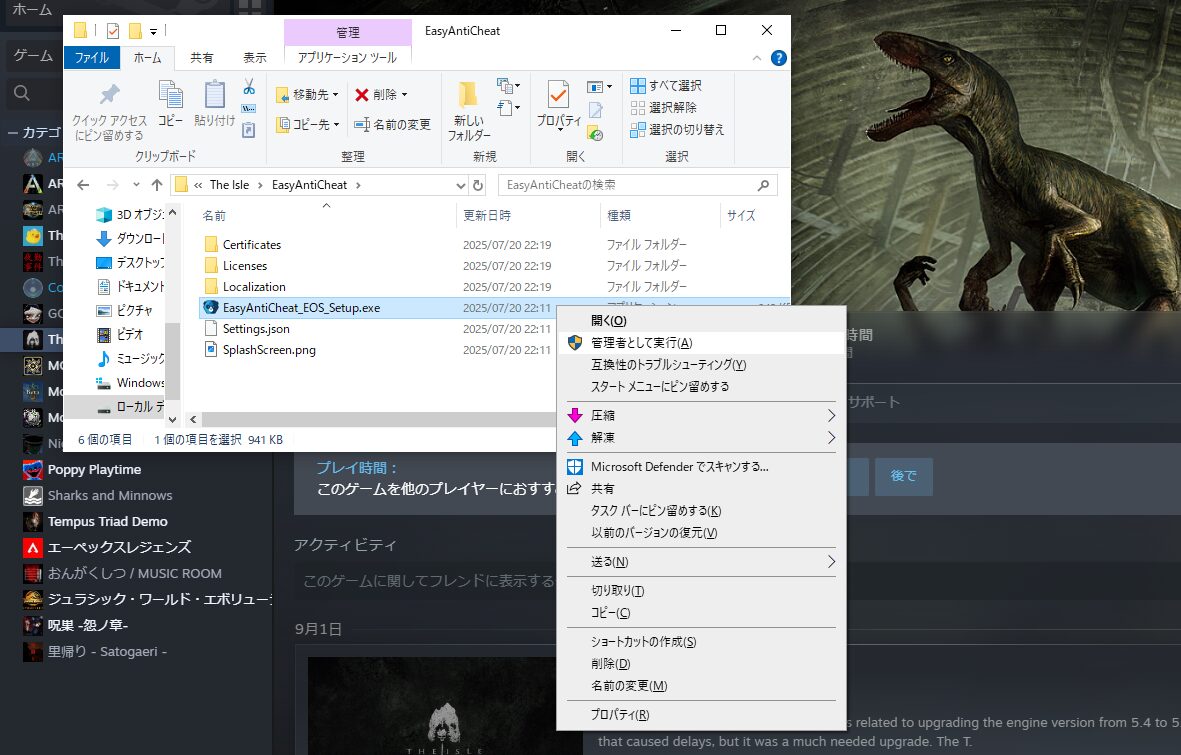Choose Pin to Taskbar (タスク バーにピン留めする)
The width and height of the screenshot is (1181, 755).
(x=700, y=511)
